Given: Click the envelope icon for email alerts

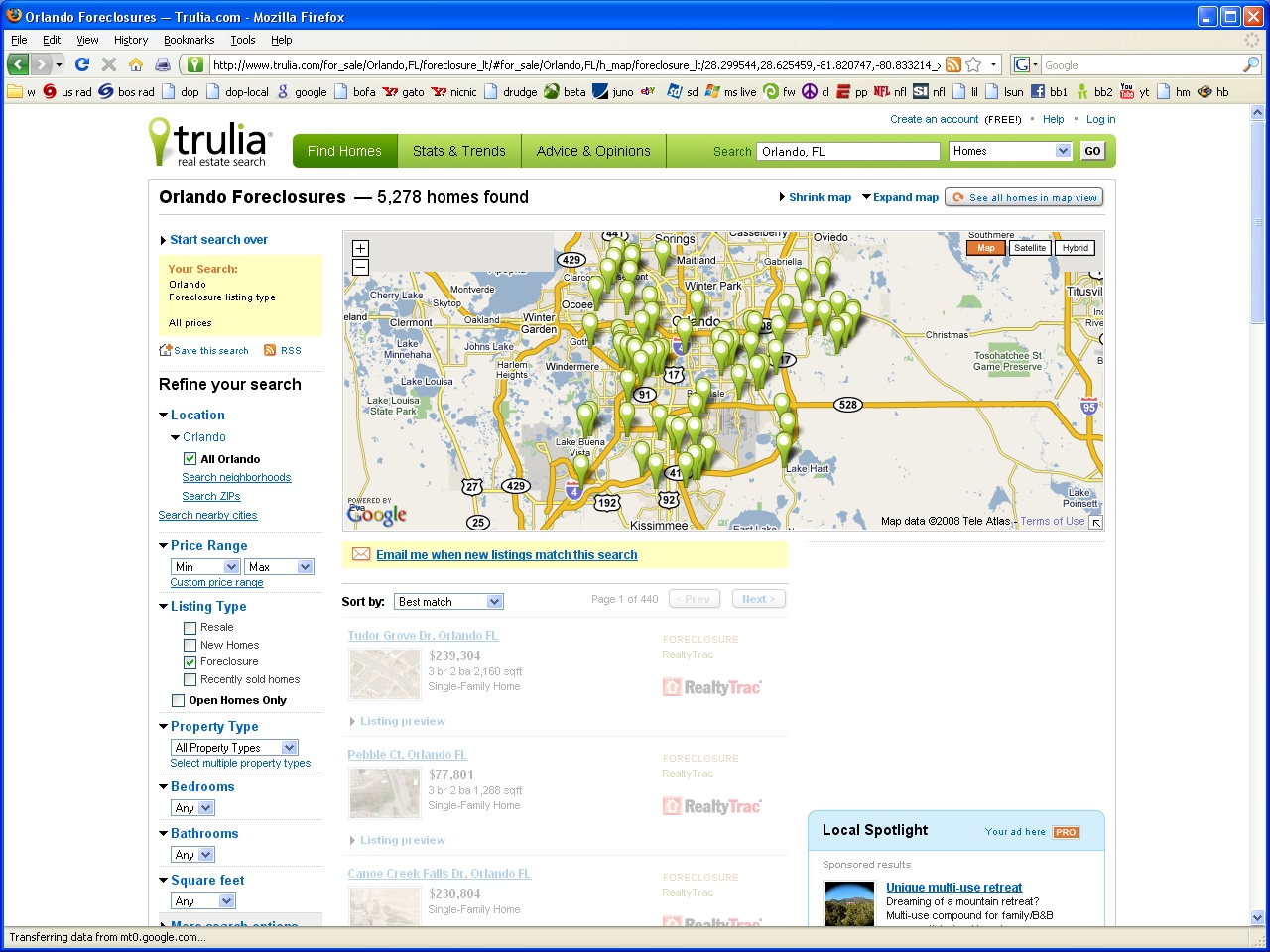Looking at the screenshot, I should click(361, 554).
